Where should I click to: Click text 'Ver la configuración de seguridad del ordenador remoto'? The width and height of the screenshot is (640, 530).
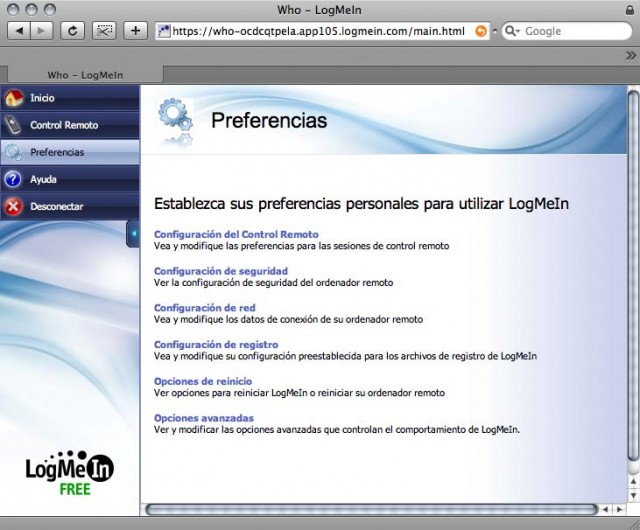point(273,283)
